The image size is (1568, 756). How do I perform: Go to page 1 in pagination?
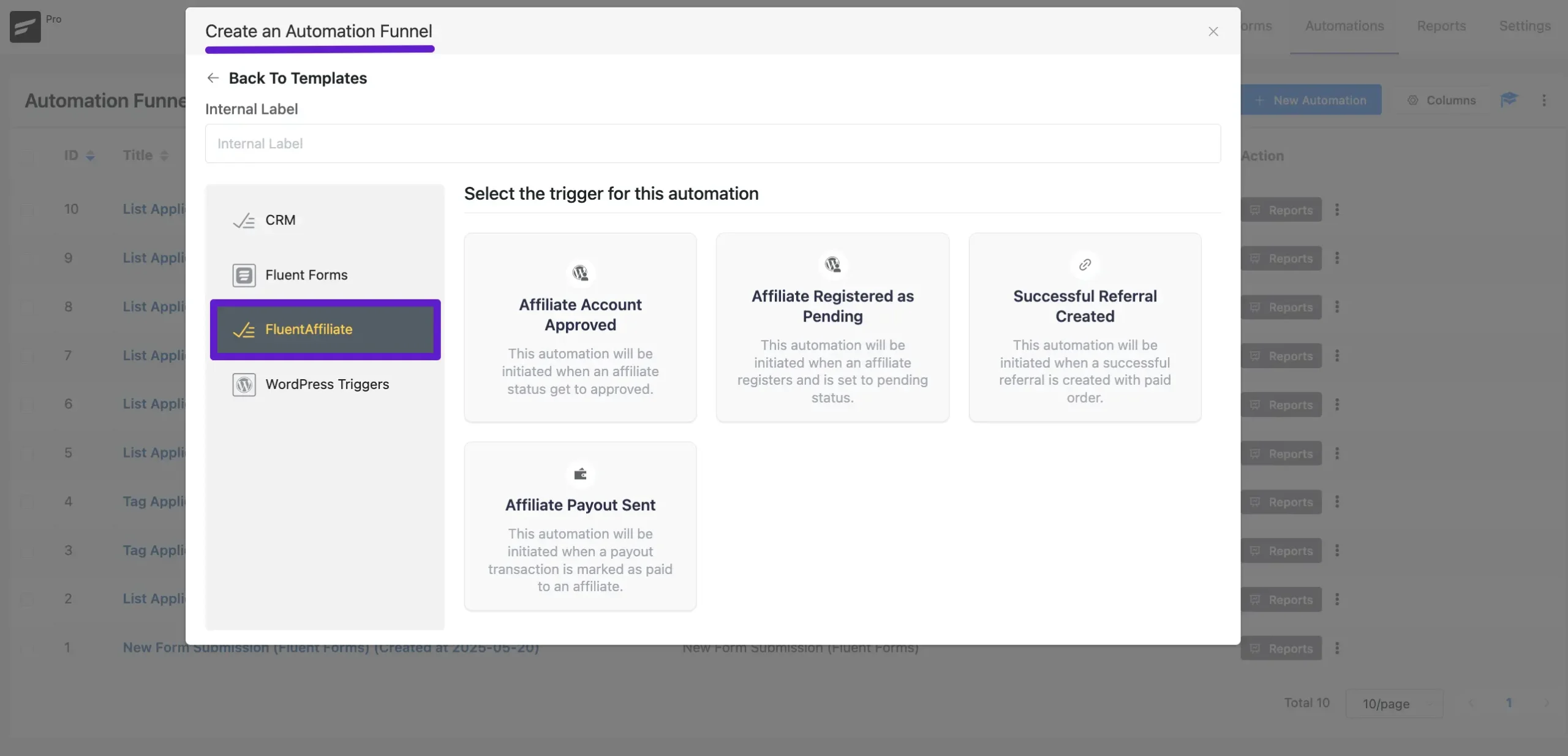pos(1509,703)
